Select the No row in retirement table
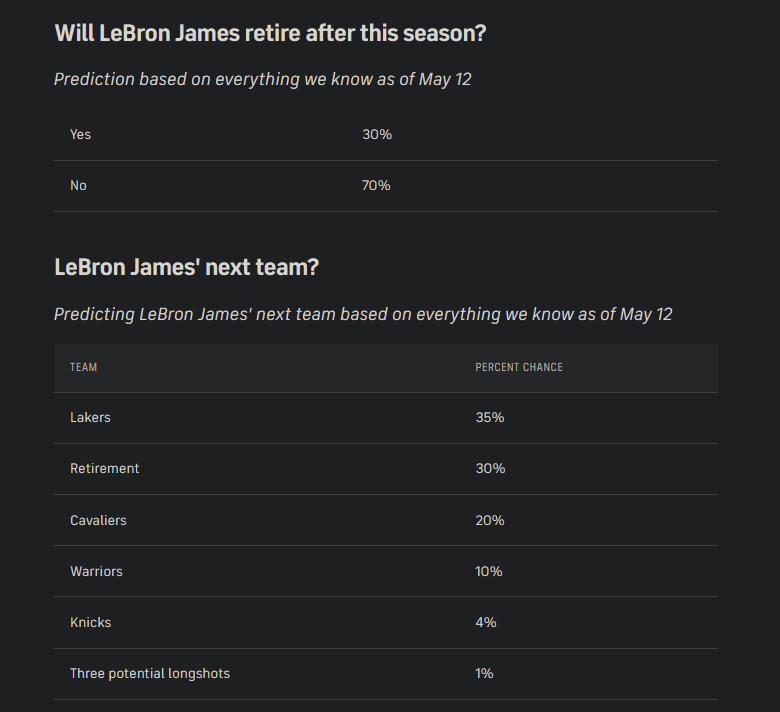Image resolution: width=780 pixels, height=712 pixels. 386,186
